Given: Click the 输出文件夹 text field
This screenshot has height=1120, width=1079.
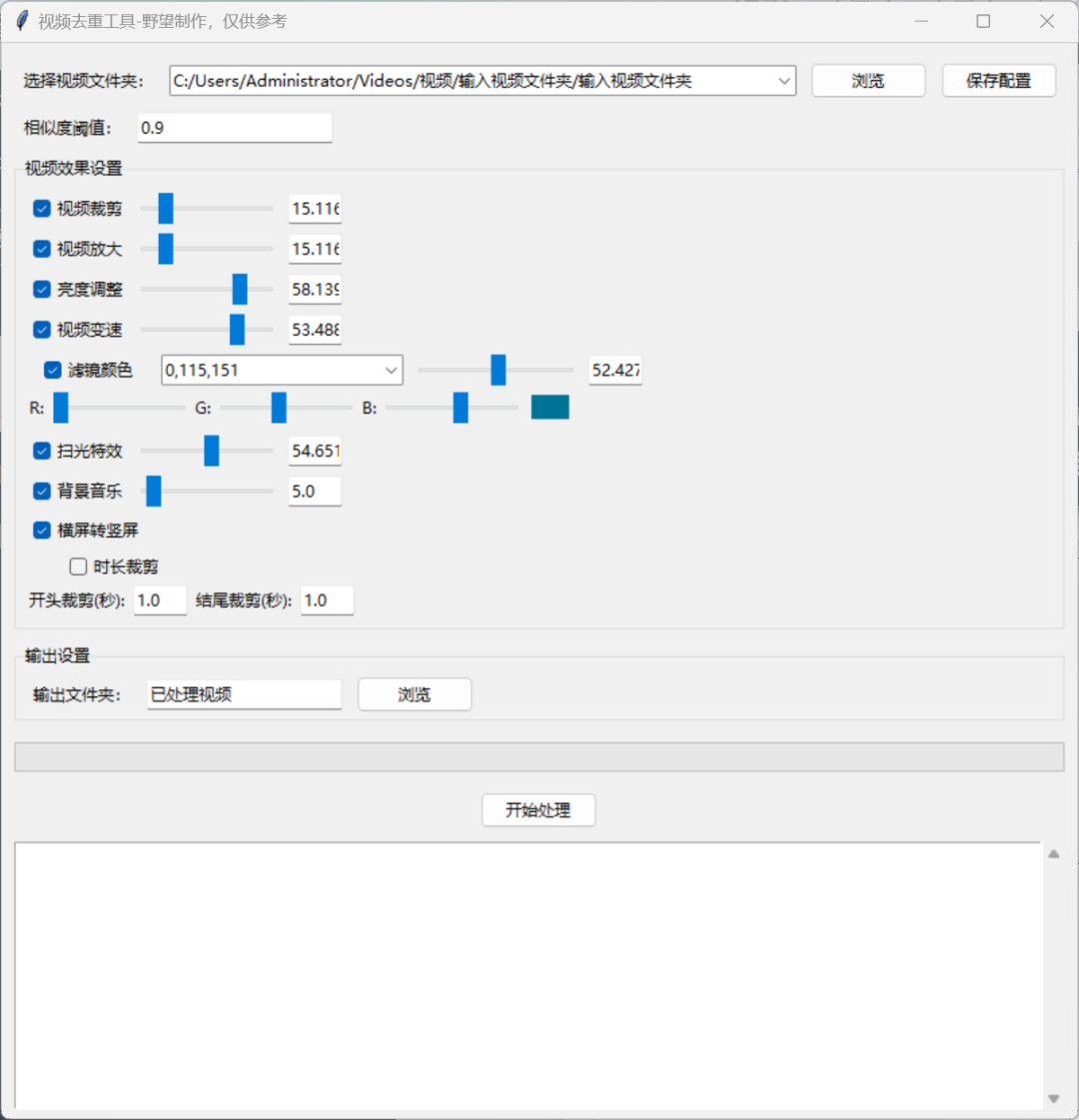Looking at the screenshot, I should [244, 694].
